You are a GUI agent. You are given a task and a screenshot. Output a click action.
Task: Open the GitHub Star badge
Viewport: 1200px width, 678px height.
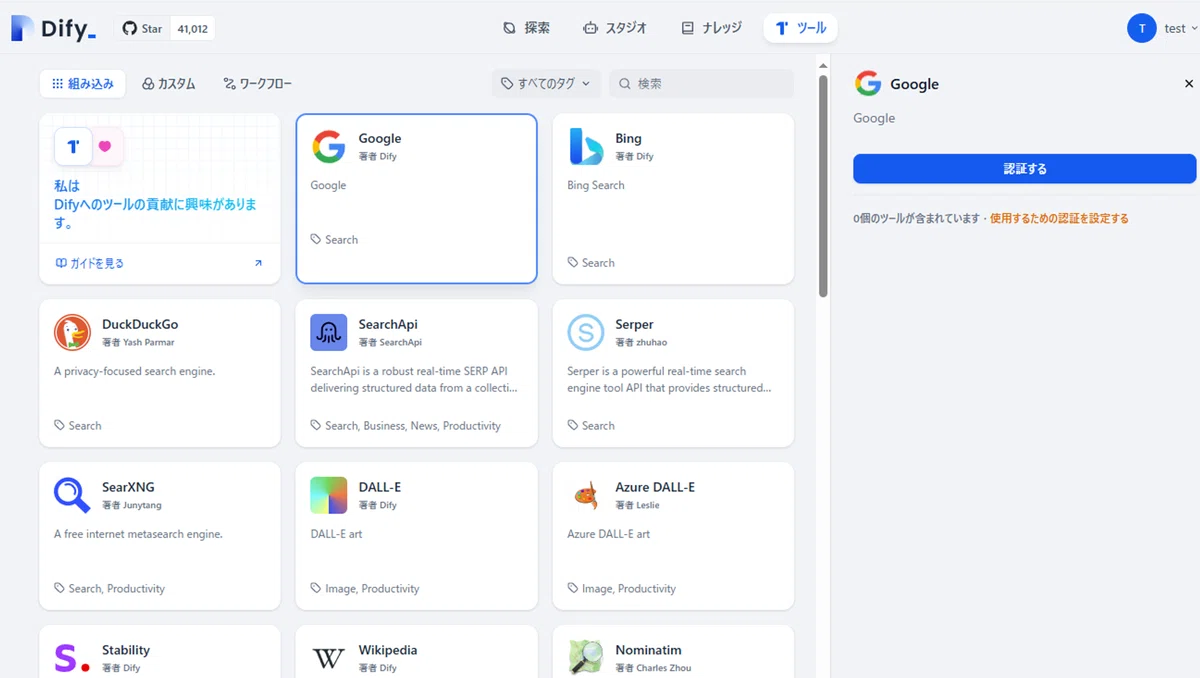166,29
